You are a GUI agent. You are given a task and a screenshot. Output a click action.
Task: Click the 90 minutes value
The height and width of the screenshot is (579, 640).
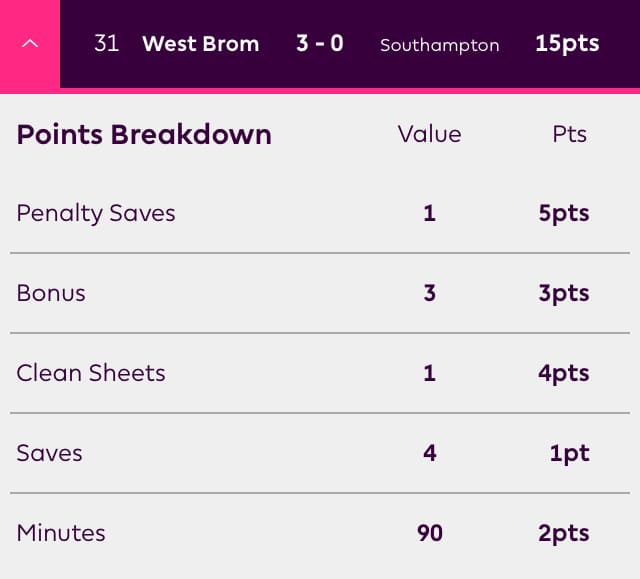tap(430, 533)
